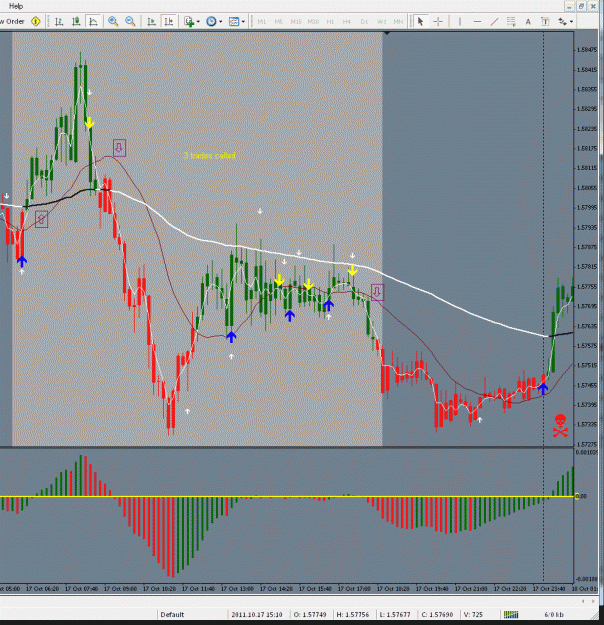The width and height of the screenshot is (604, 625).
Task: Toggle chart shift
Action: 169,22
